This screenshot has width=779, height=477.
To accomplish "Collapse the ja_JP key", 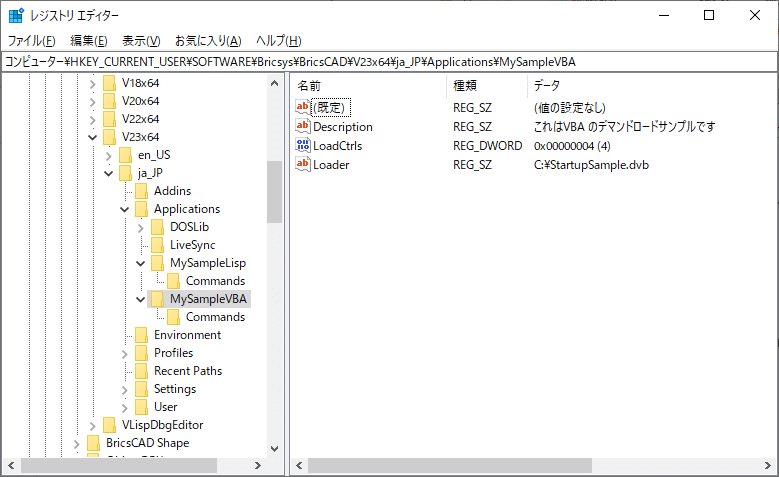I will 108,173.
